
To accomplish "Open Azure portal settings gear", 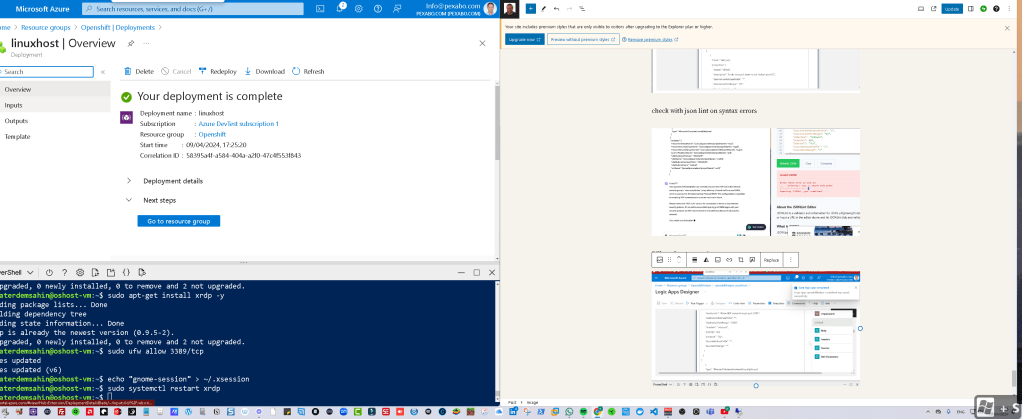I will coord(358,8).
